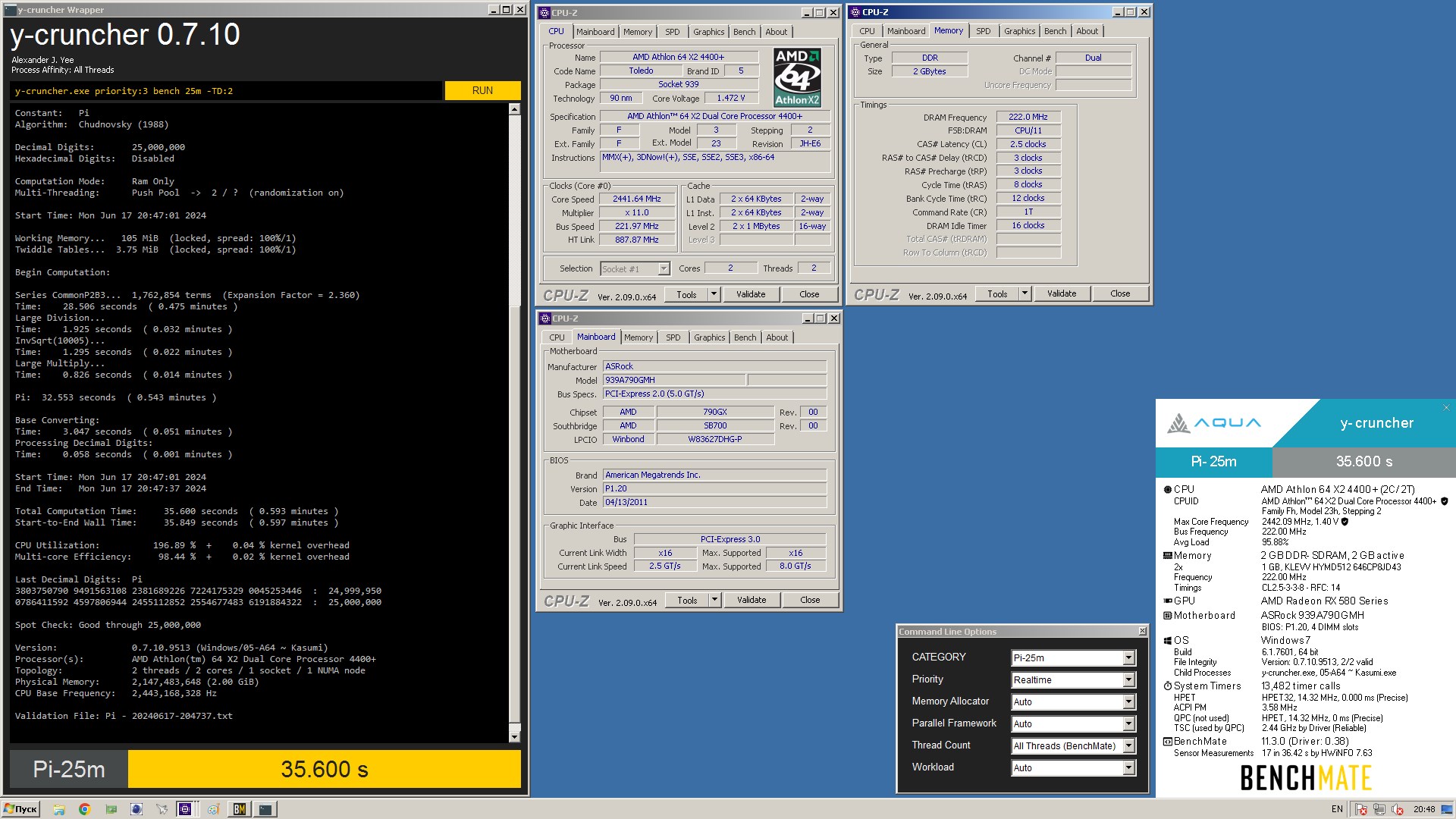Click the EN language indicator

[1337, 809]
